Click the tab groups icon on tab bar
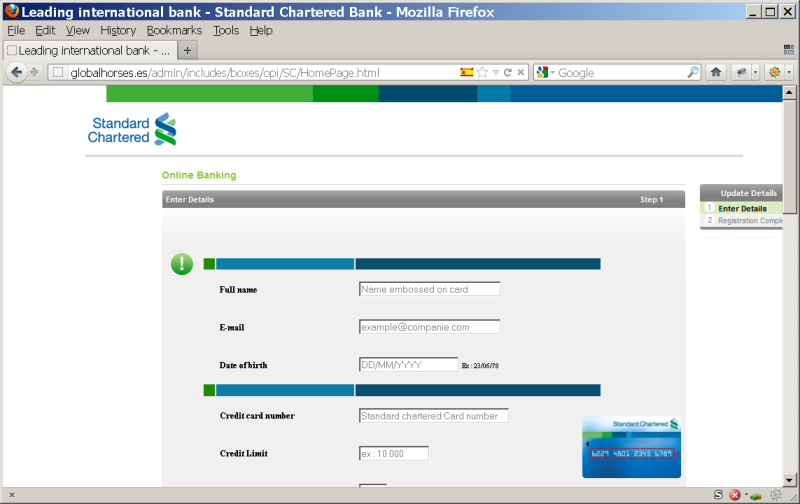This screenshot has height=504, width=800. coord(788,49)
